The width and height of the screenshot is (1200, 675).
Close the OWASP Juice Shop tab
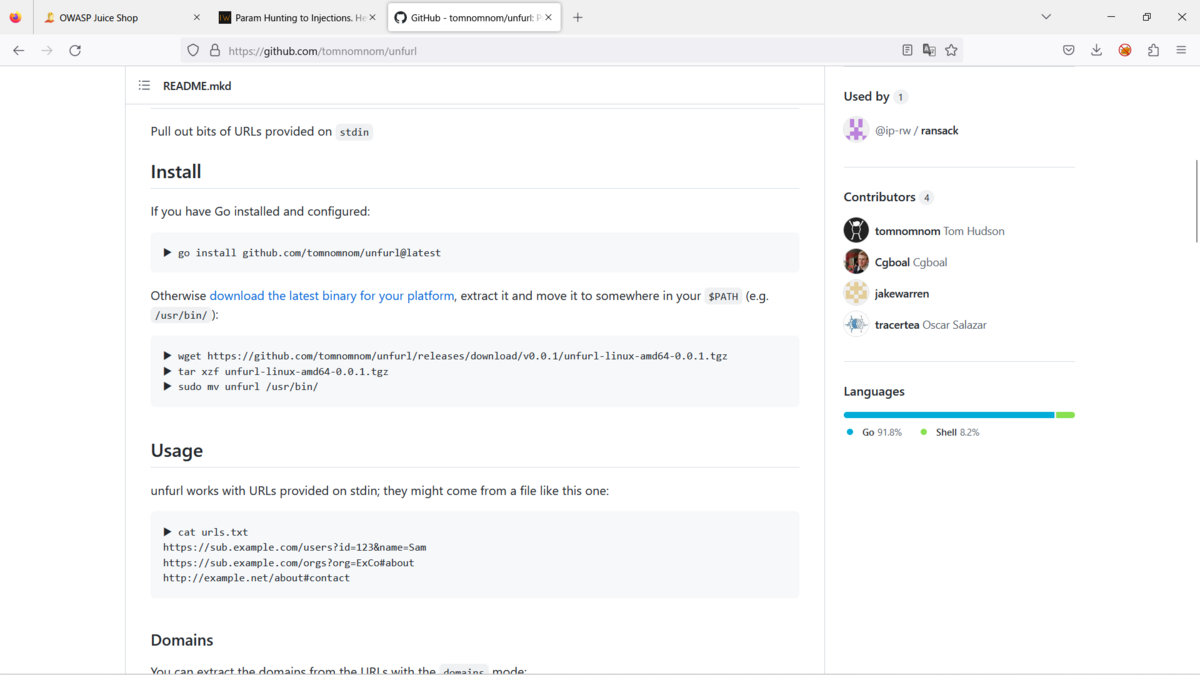click(x=196, y=17)
